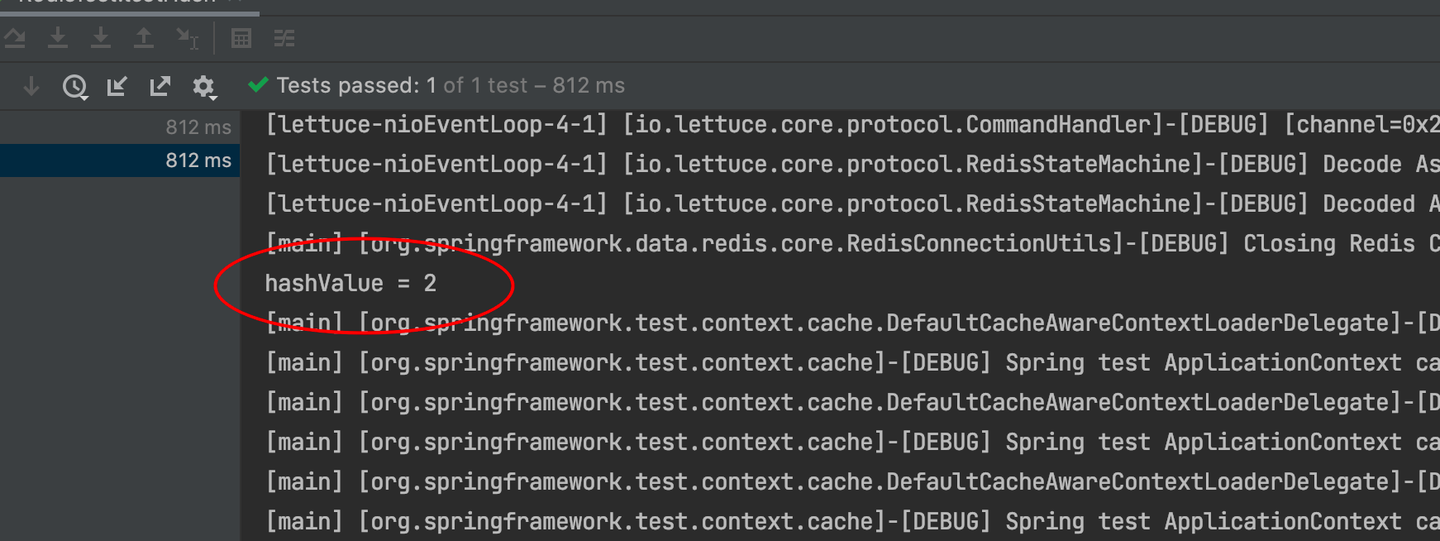Click the CommandHandler debug log line

coord(850,125)
